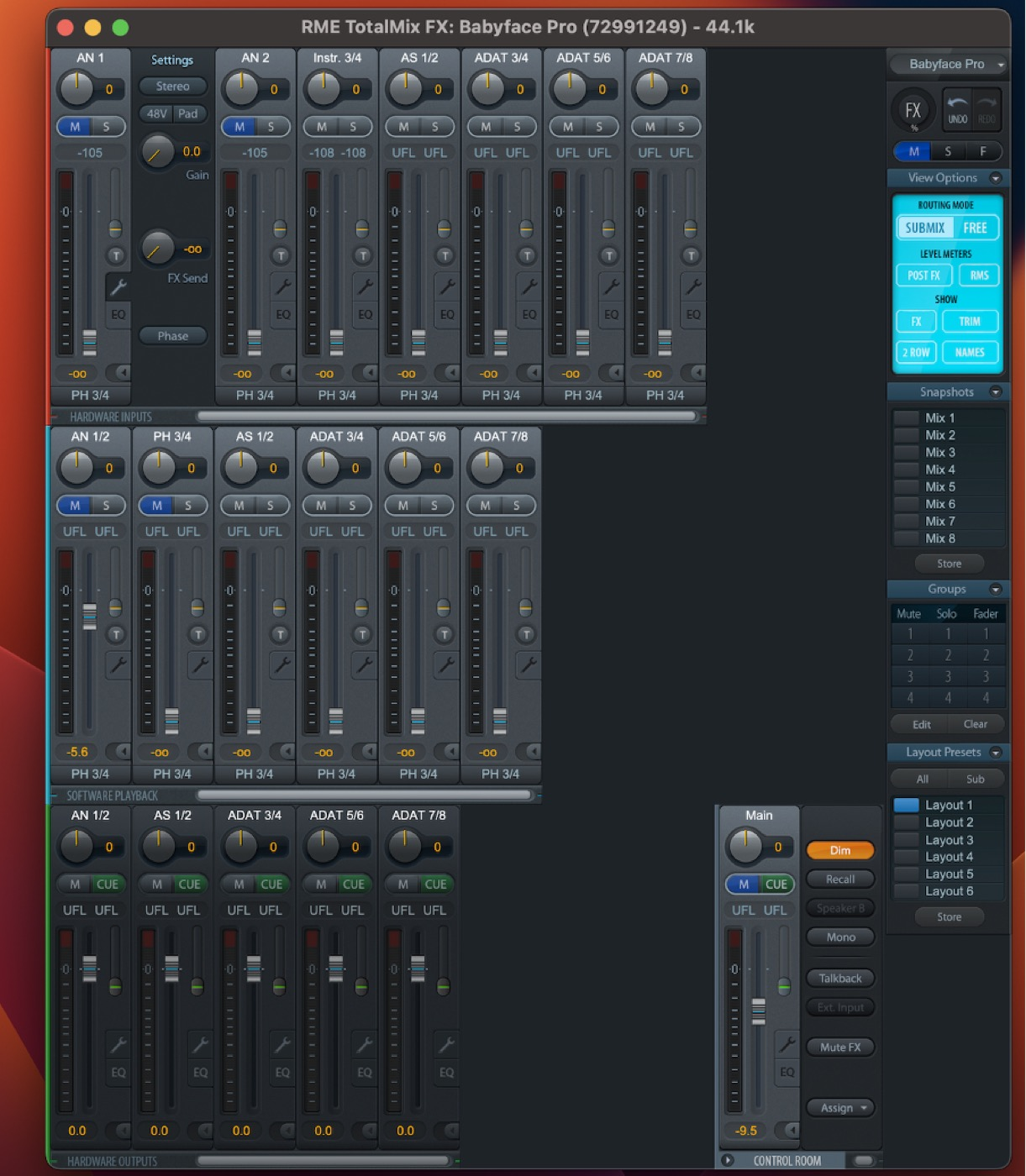The width and height of the screenshot is (1026, 1176).
Task: Click the T trim button on AS 1/2 input
Action: click(445, 255)
